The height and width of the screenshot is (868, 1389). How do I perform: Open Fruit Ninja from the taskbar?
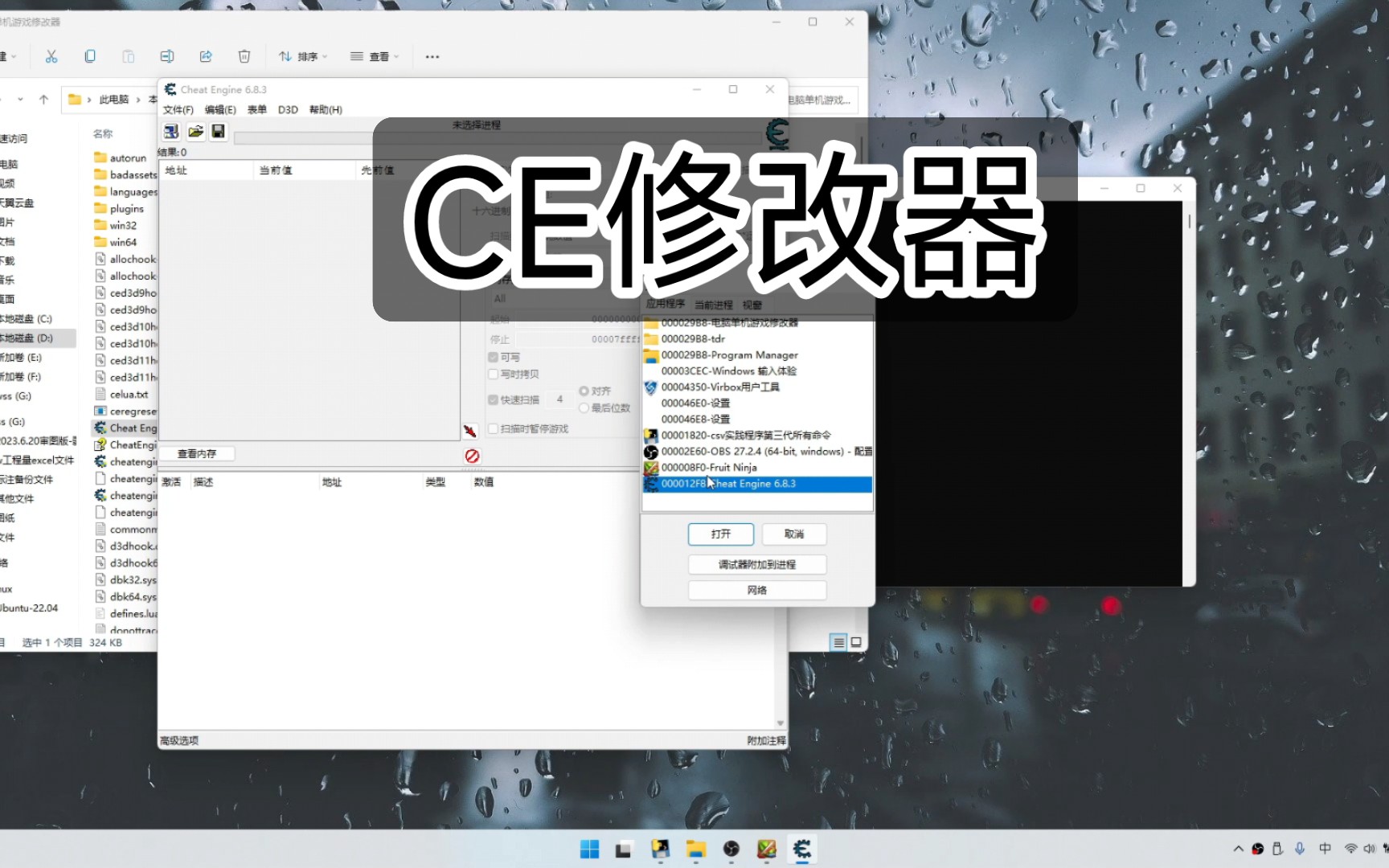(x=766, y=849)
